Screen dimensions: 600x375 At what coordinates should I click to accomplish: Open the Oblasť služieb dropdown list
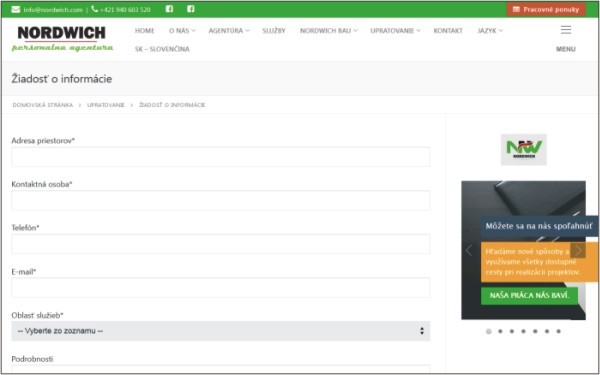tap(221, 331)
